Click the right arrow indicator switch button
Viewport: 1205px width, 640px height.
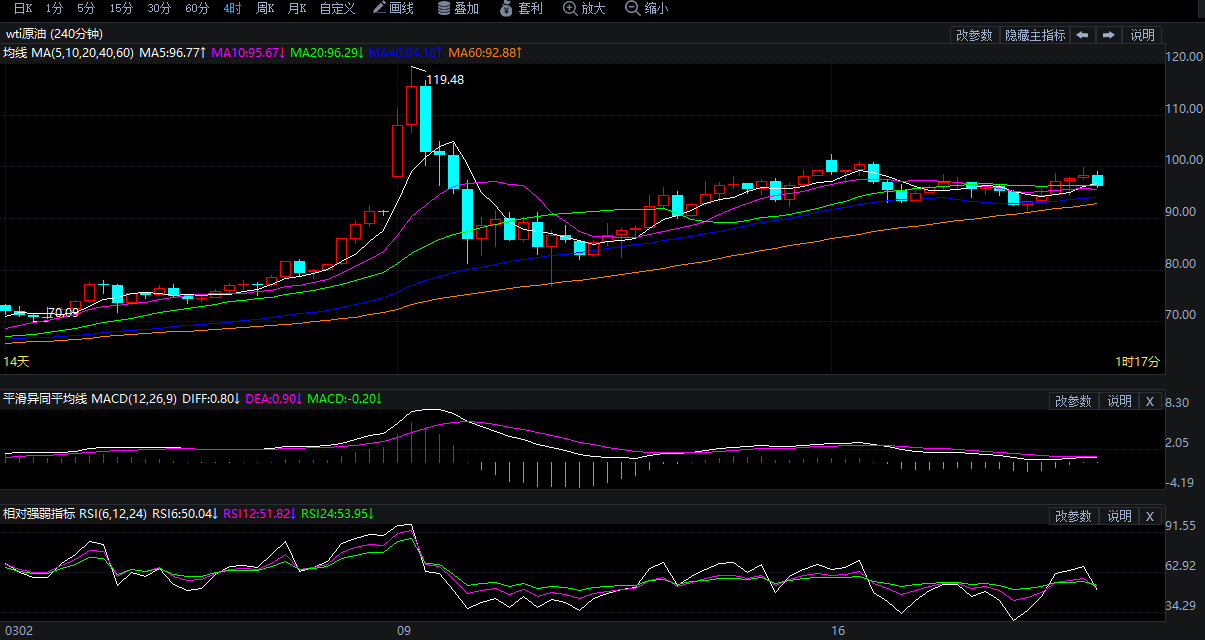click(x=1108, y=35)
